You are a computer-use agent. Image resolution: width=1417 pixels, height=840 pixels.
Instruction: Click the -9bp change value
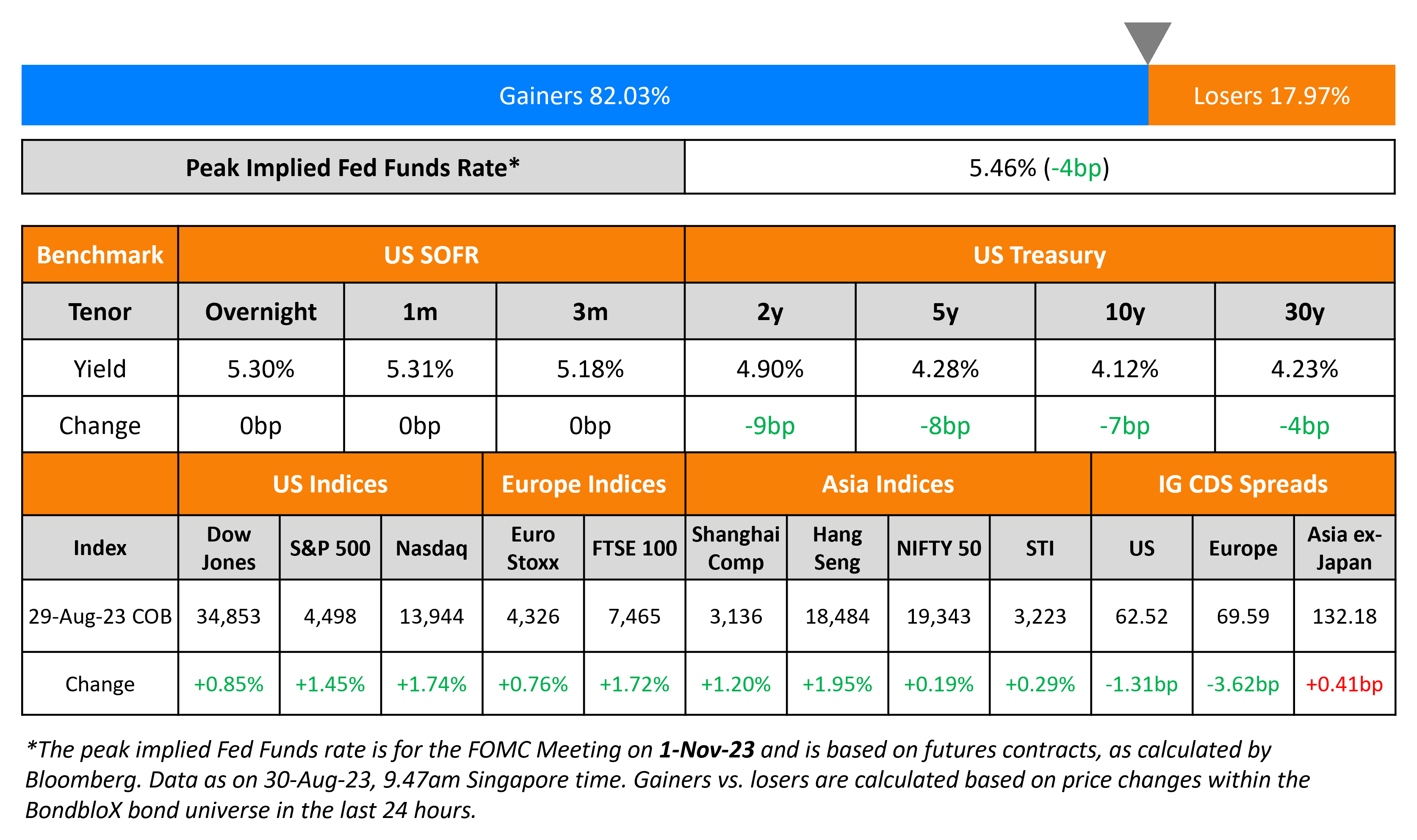[x=770, y=426]
